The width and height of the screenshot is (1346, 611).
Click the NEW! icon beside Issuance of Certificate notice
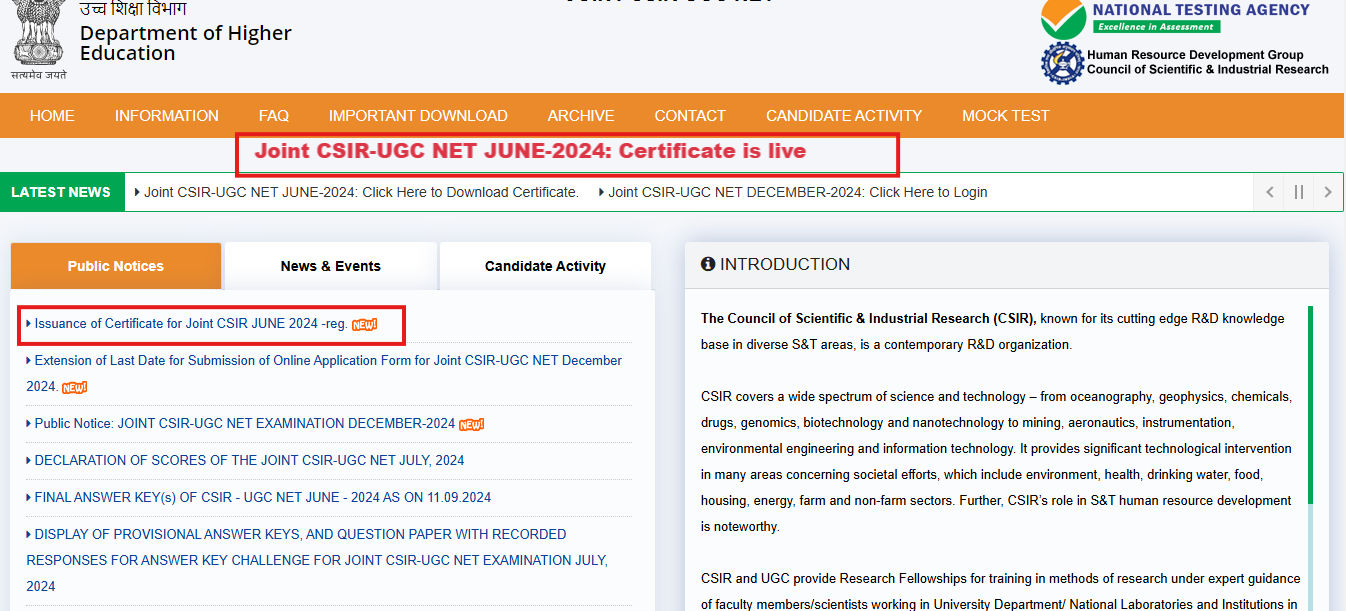(x=365, y=323)
